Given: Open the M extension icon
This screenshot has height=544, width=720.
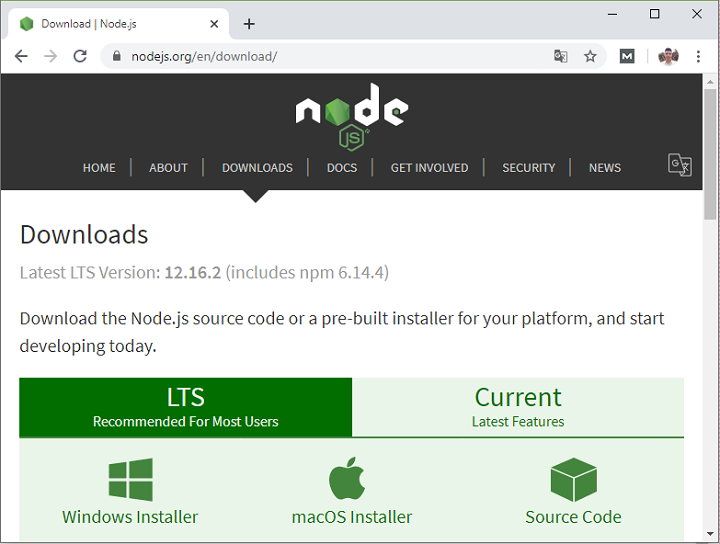Looking at the screenshot, I should click(627, 56).
